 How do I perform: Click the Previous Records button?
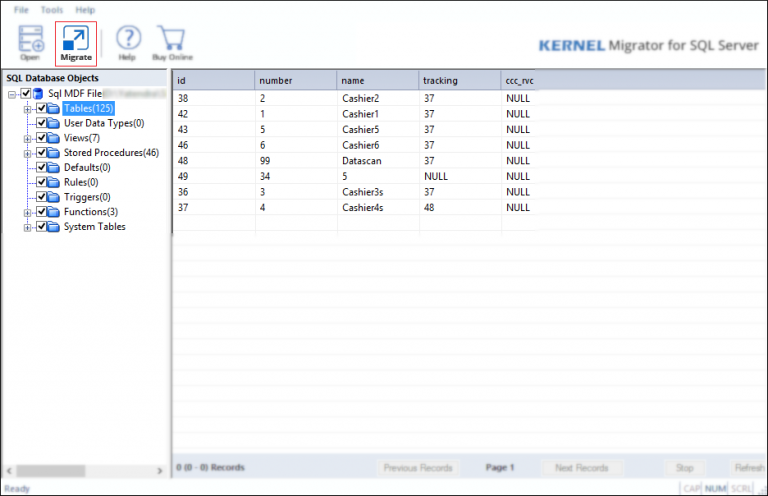(418, 468)
